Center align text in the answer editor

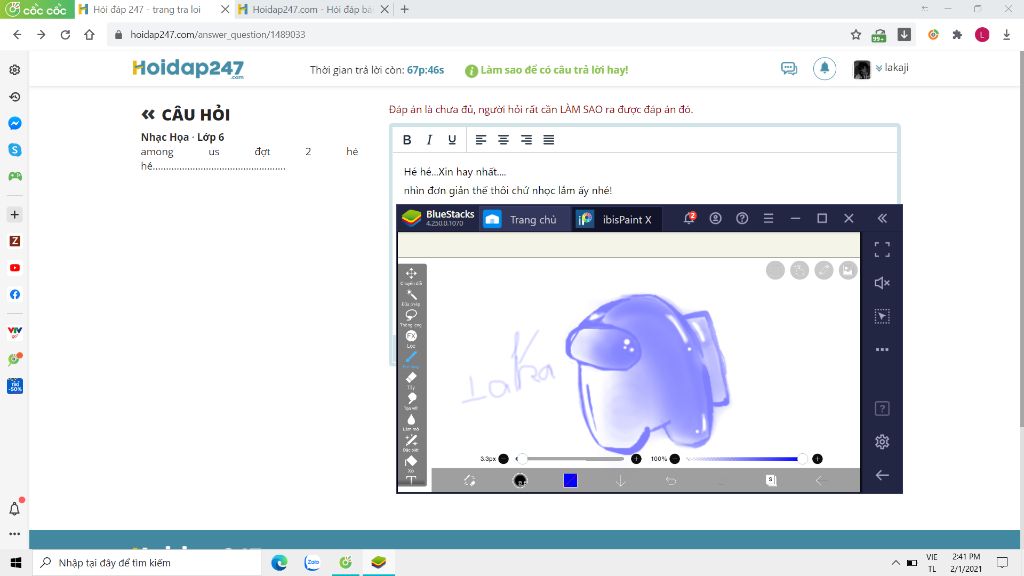tap(504, 139)
